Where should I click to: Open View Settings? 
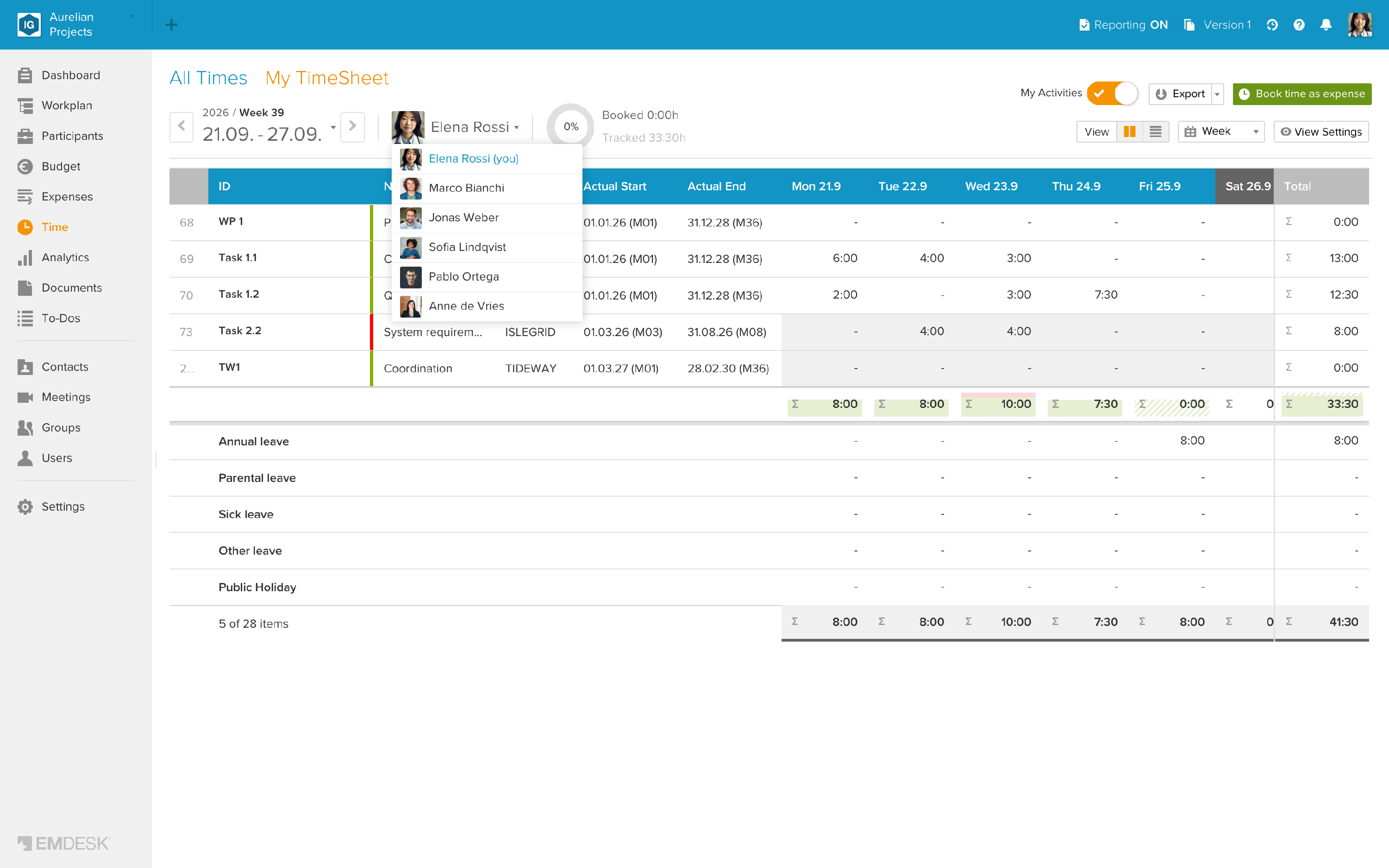1321,131
